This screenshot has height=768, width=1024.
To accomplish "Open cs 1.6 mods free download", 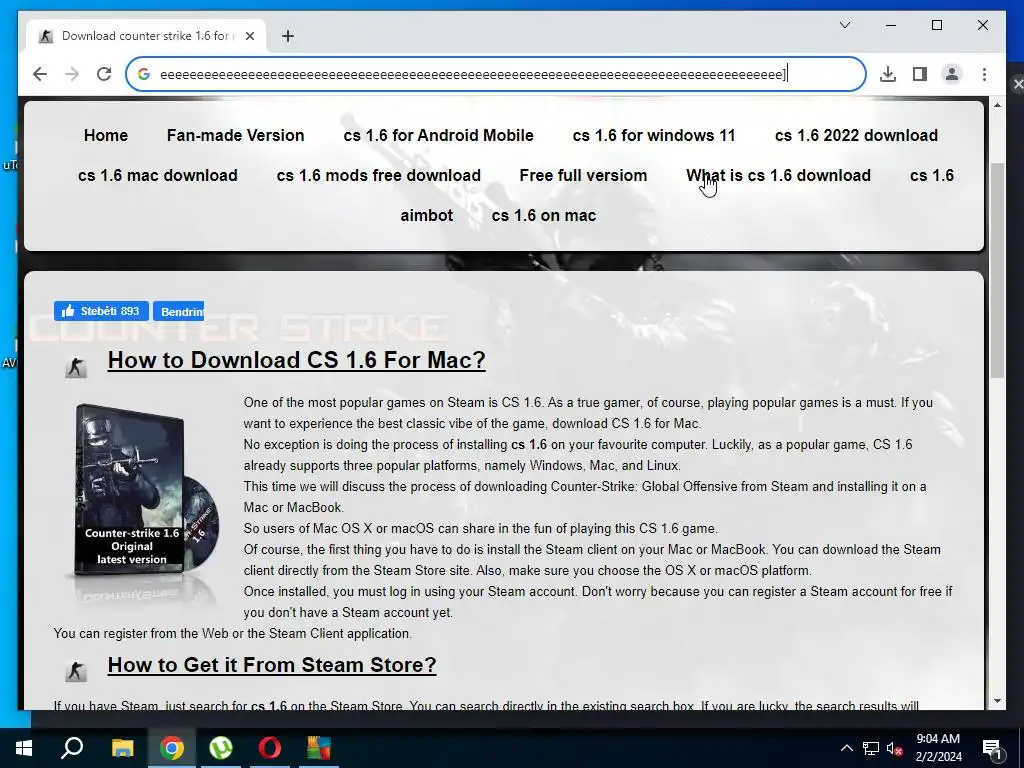I will (x=378, y=176).
